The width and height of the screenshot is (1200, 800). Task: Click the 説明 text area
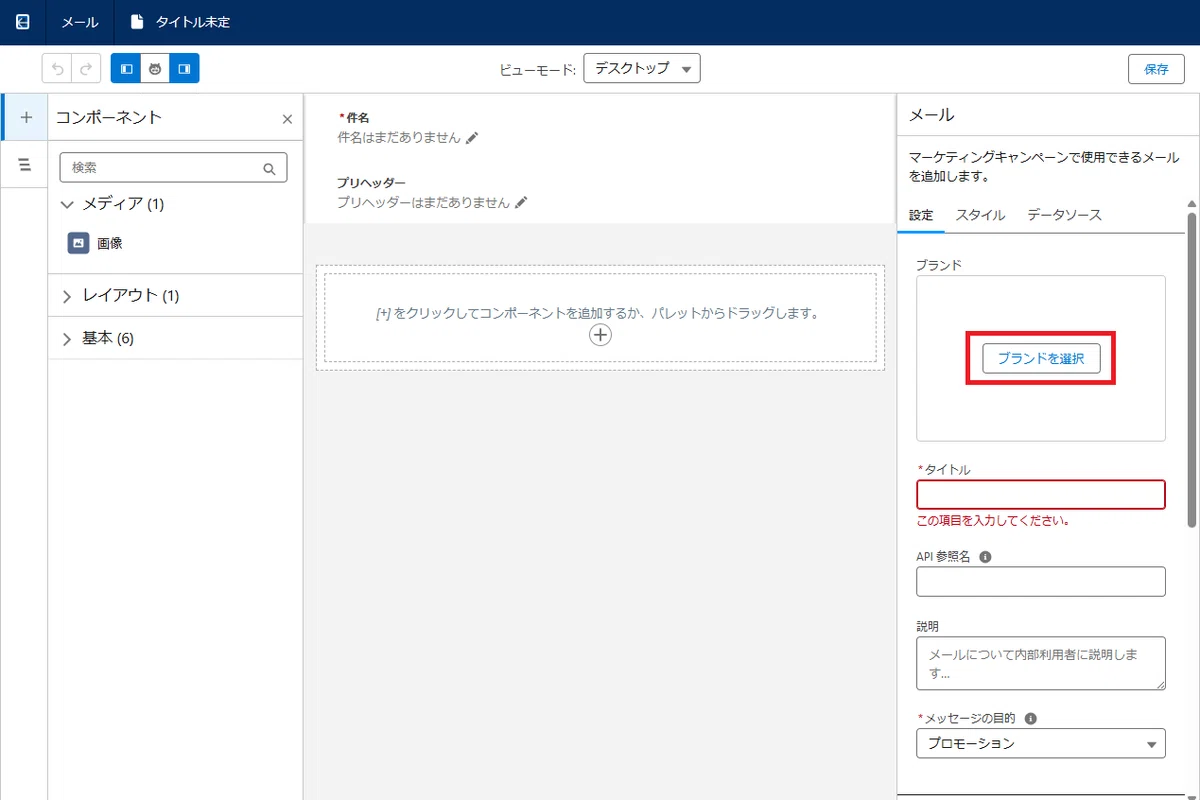[x=1041, y=663]
